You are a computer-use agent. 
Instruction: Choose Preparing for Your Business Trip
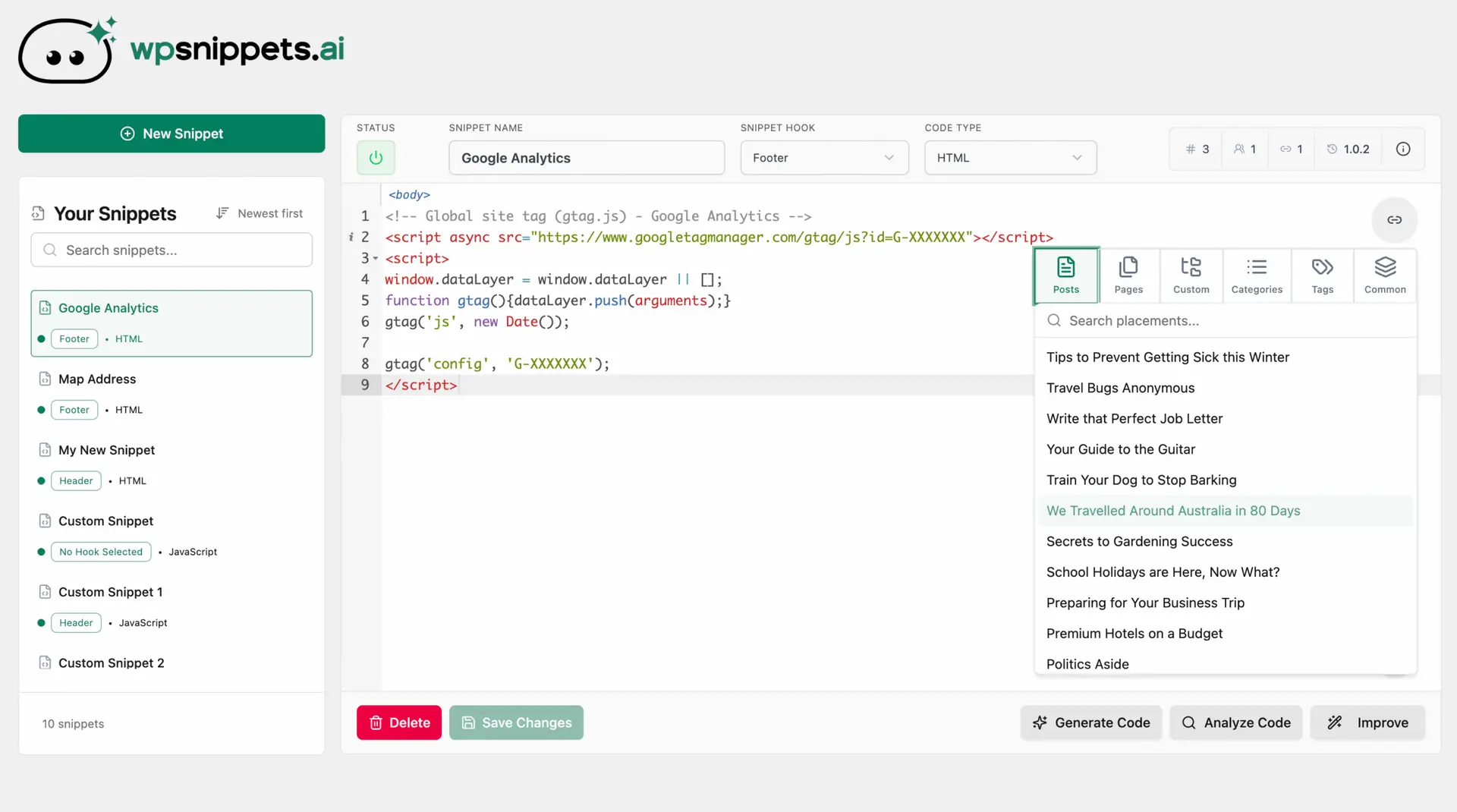tap(1225, 603)
